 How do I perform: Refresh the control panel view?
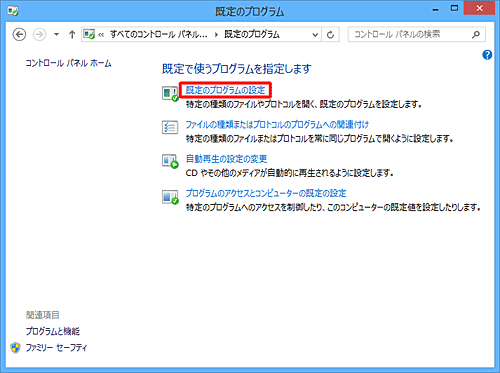click(x=330, y=34)
